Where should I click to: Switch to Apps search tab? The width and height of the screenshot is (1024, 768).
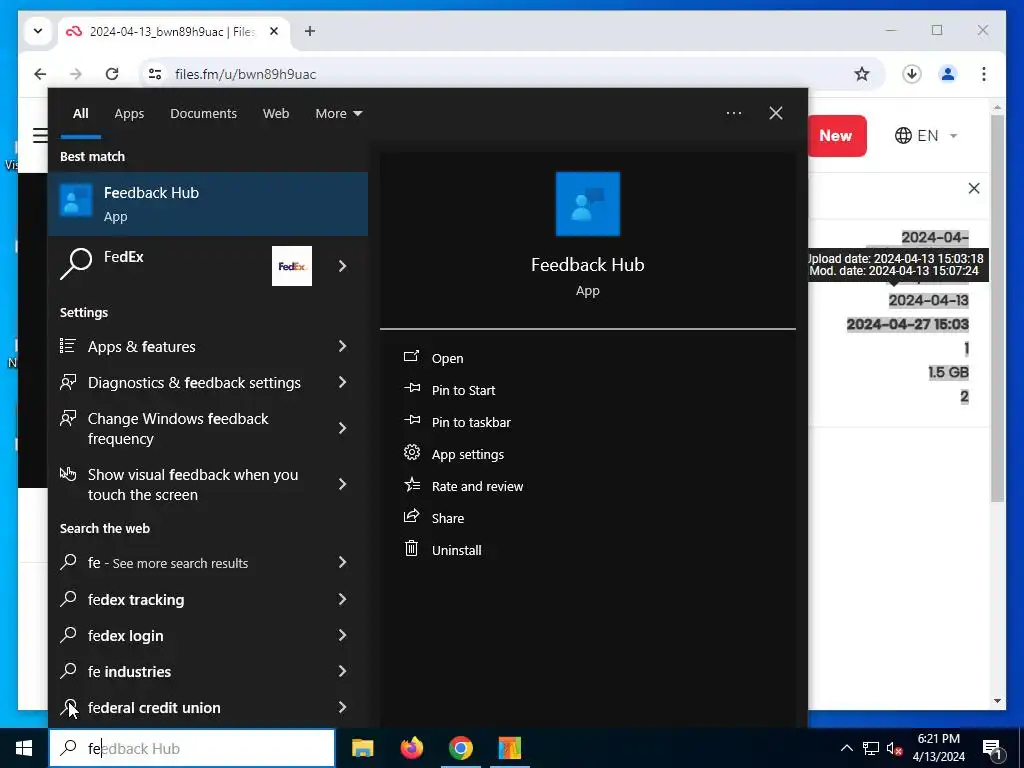129,113
